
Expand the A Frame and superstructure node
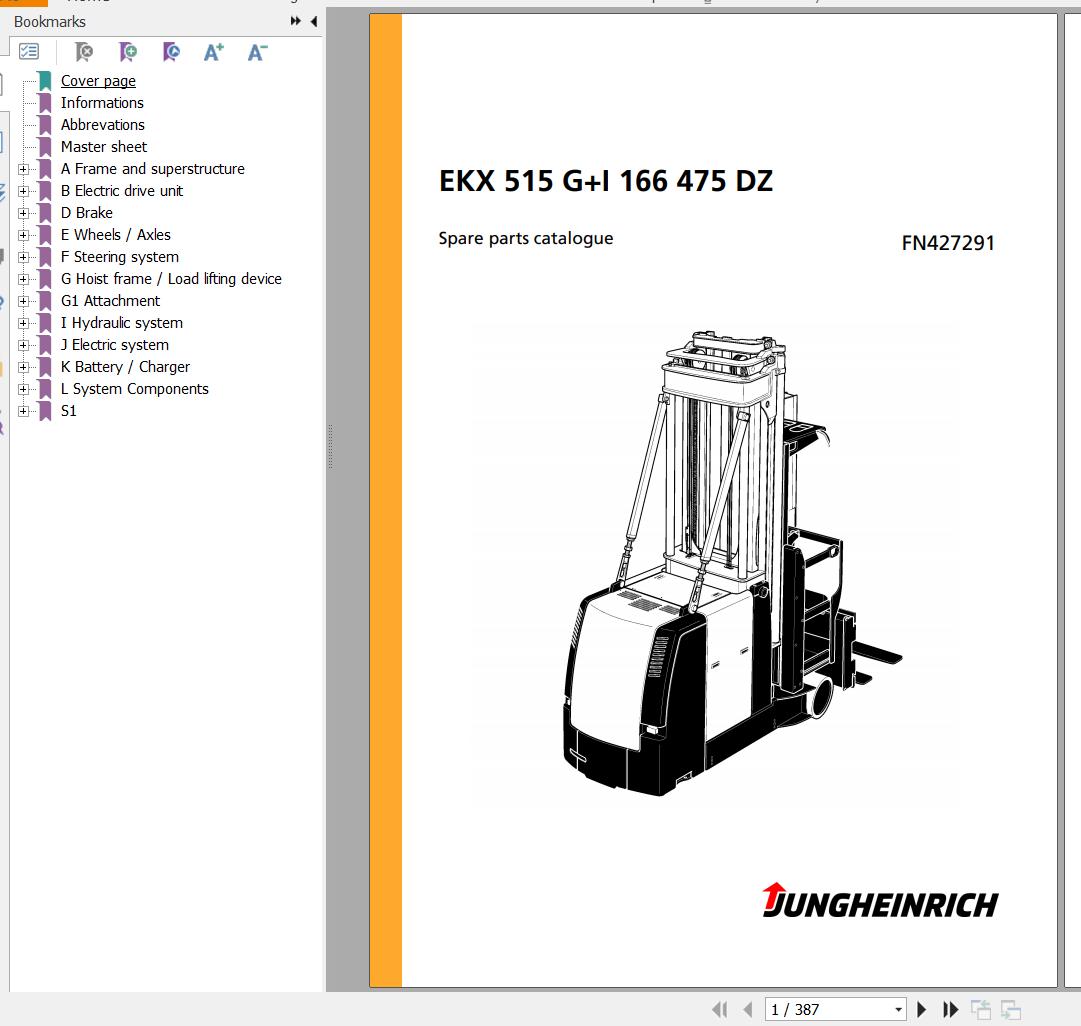[23, 169]
